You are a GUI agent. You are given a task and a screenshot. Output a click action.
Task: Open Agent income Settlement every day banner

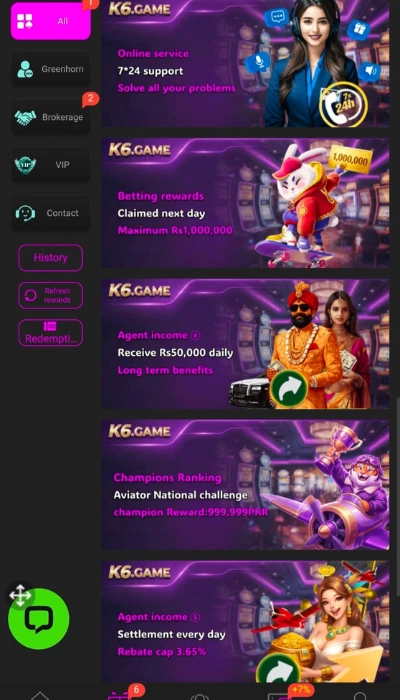(245, 621)
